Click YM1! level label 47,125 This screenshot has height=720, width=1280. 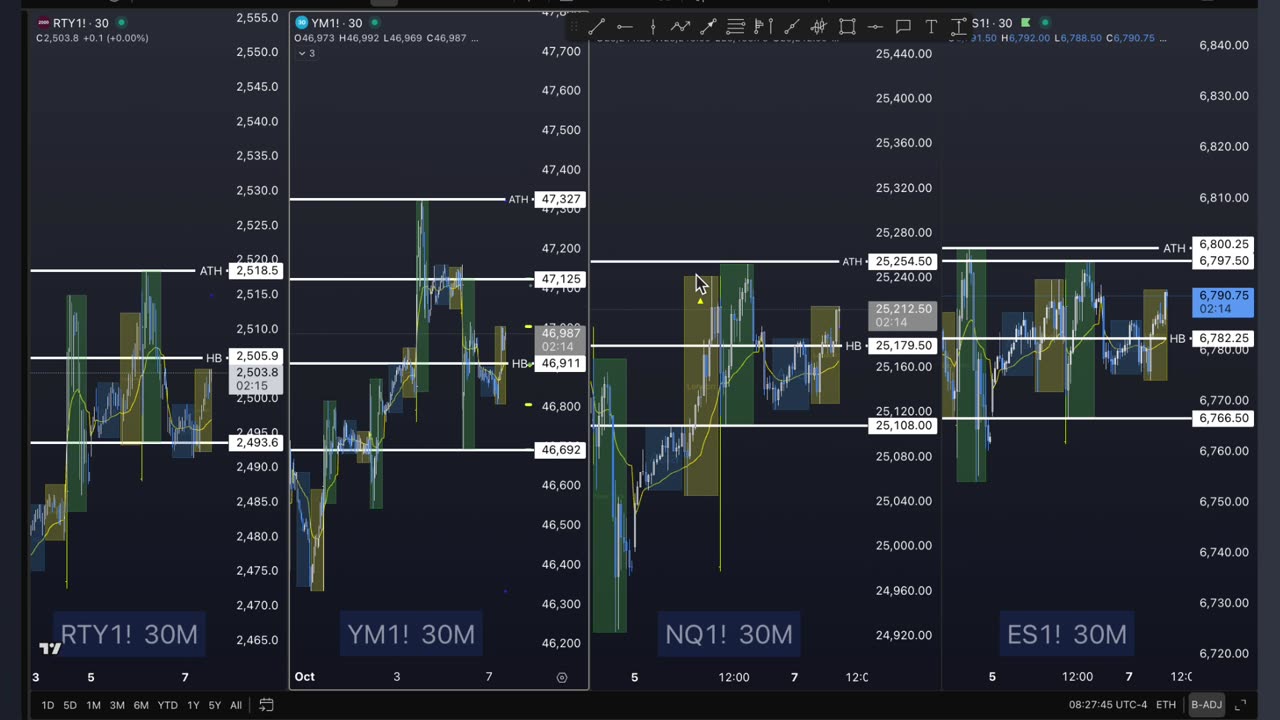(x=560, y=279)
